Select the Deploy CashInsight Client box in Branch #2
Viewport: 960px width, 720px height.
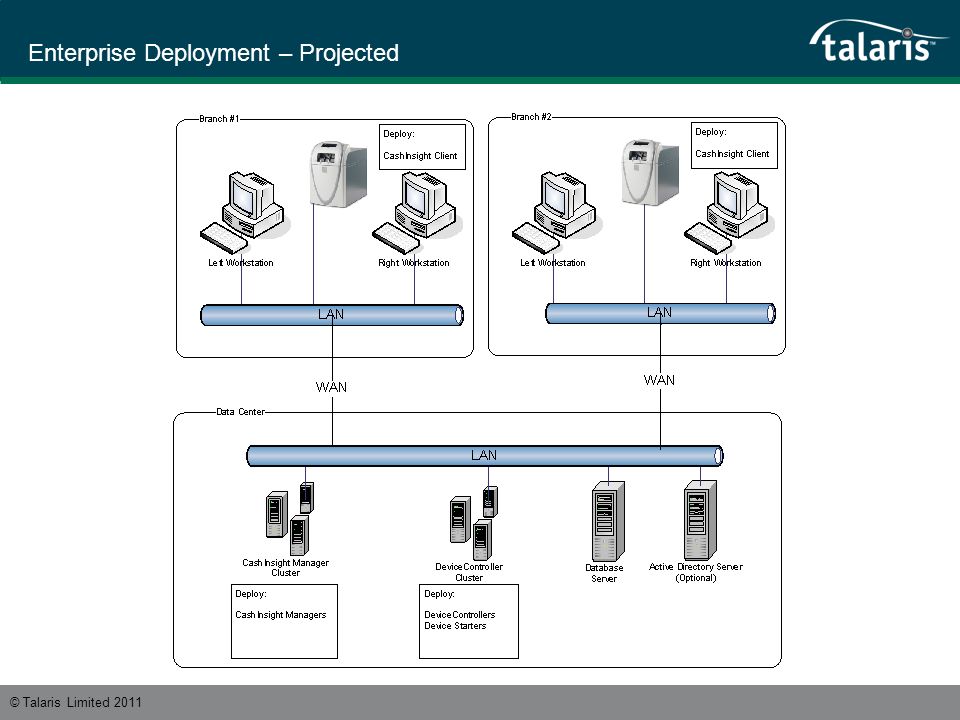coord(734,145)
